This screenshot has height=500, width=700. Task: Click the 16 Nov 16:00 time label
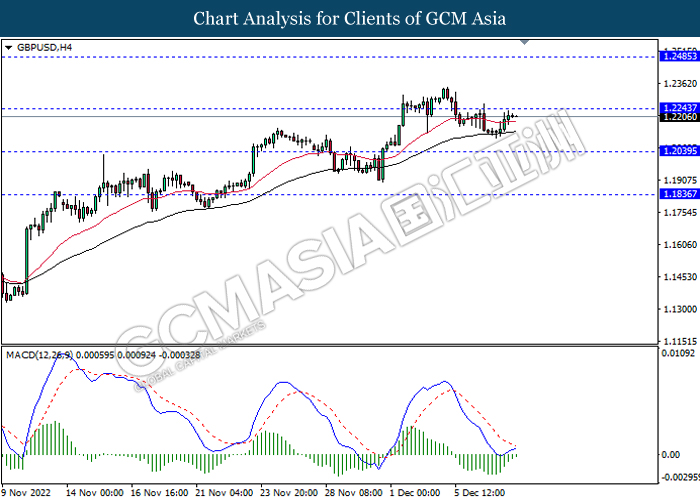point(159,492)
